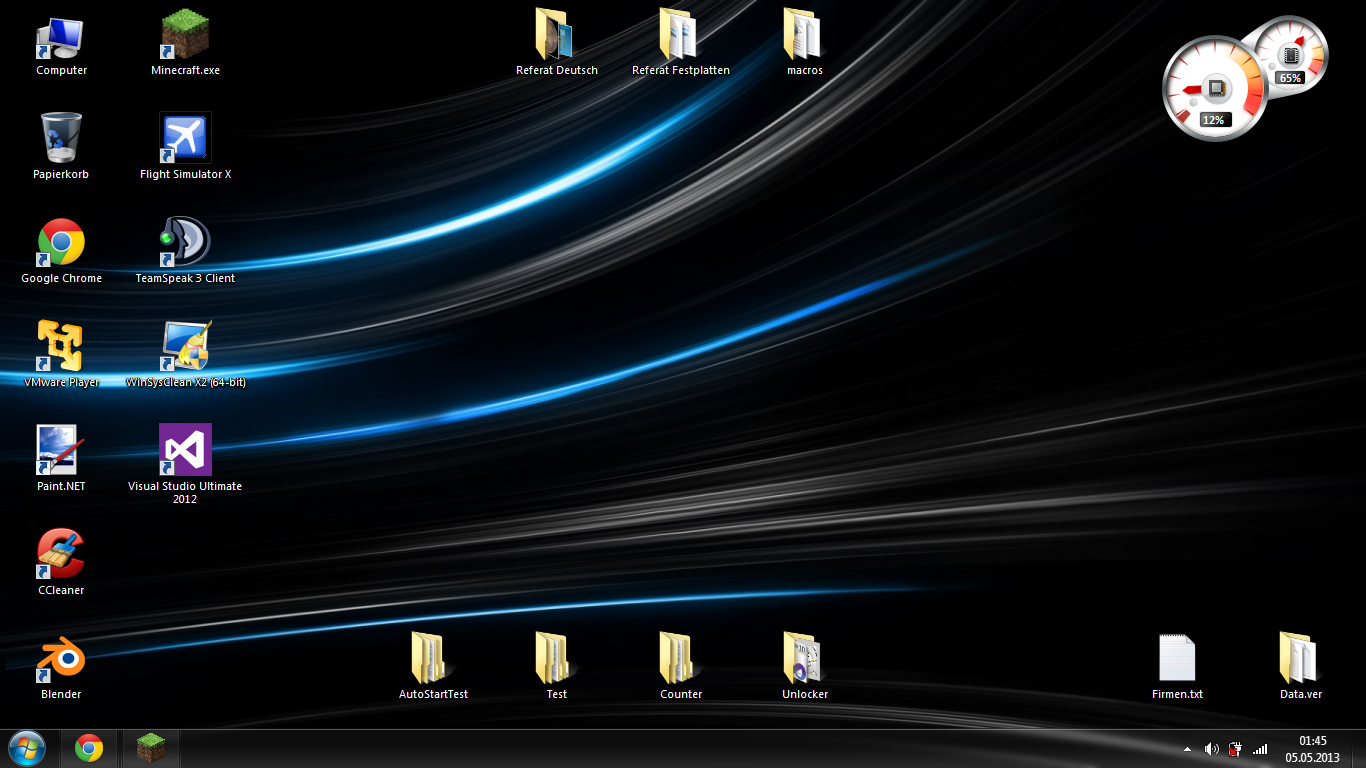The height and width of the screenshot is (768, 1366).
Task: Select the CCleaner desktop icon
Action: pyautogui.click(x=61, y=554)
